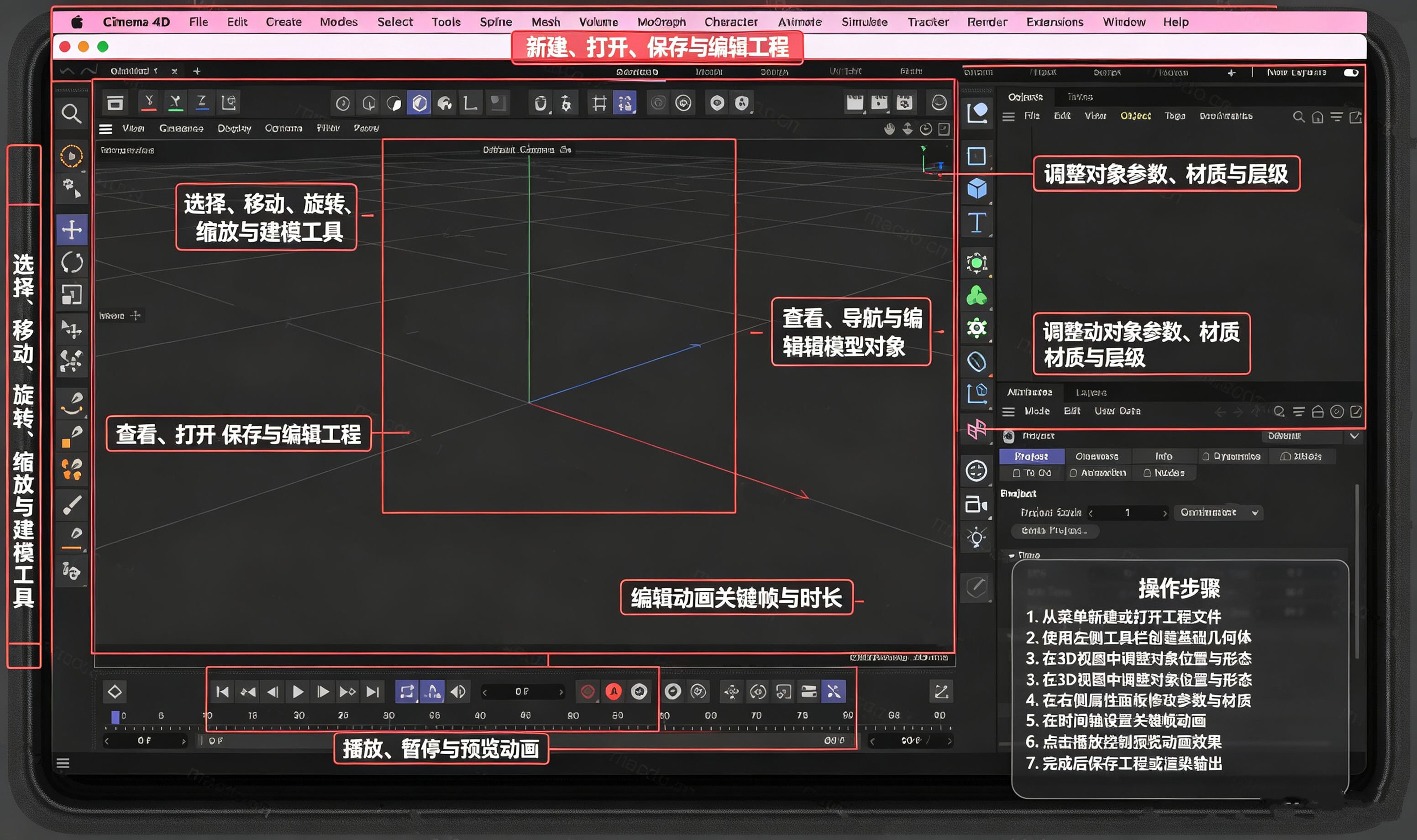Click the preview range bar below timeline ruler

click(x=527, y=741)
